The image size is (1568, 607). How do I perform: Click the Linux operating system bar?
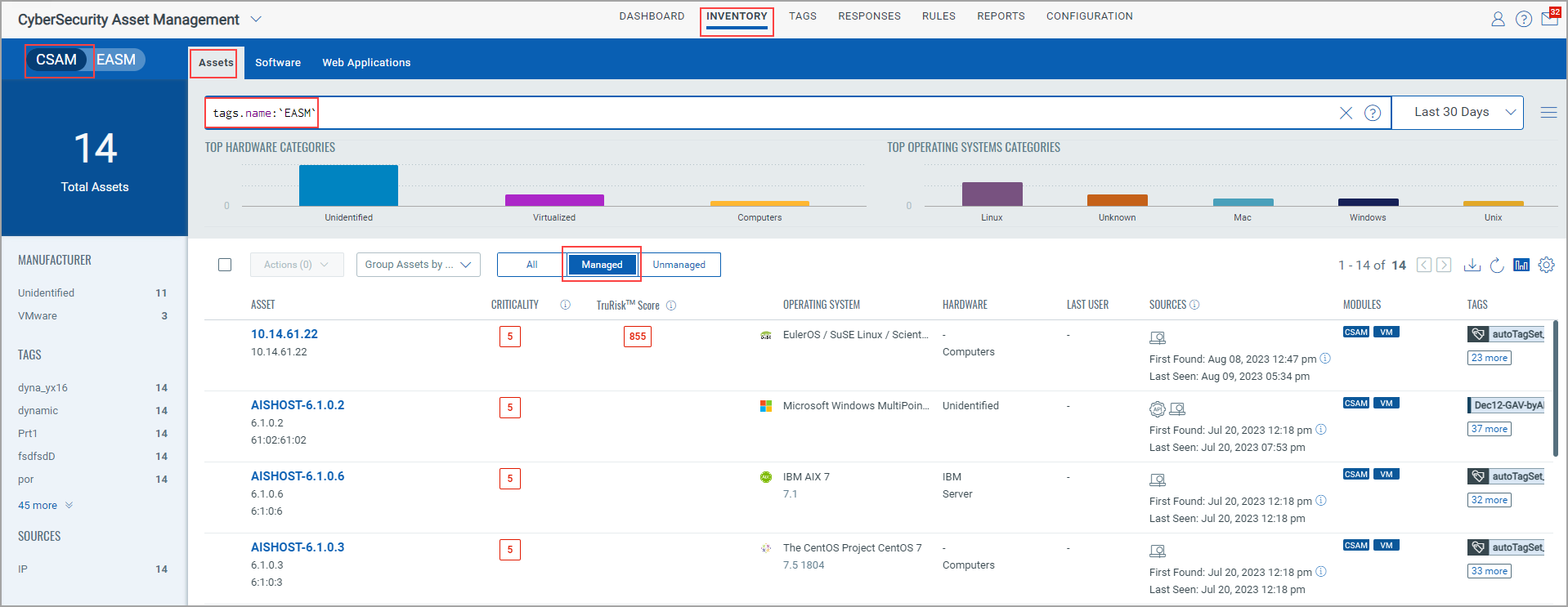tap(992, 194)
